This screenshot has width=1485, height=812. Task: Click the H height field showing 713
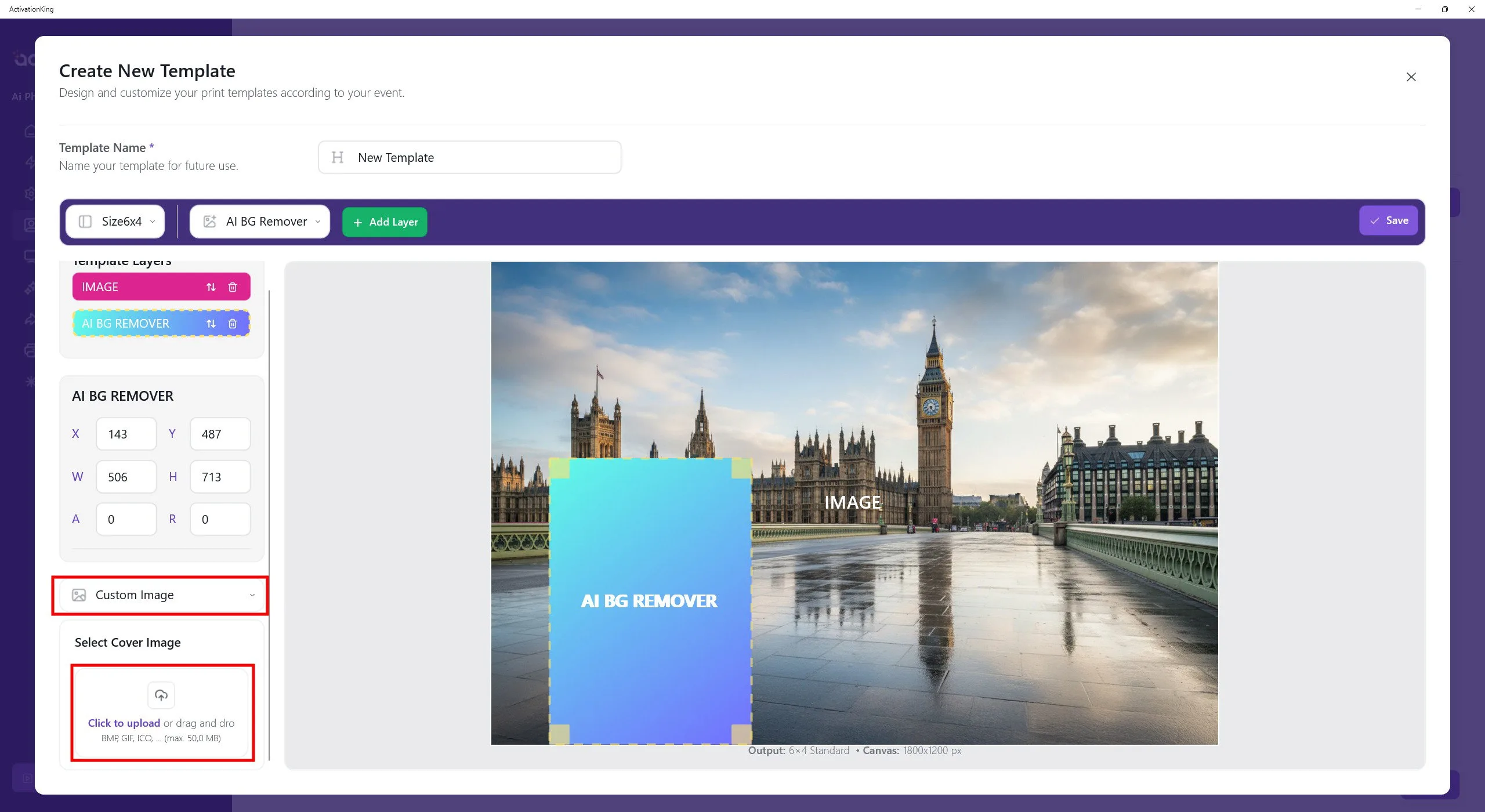[220, 477]
